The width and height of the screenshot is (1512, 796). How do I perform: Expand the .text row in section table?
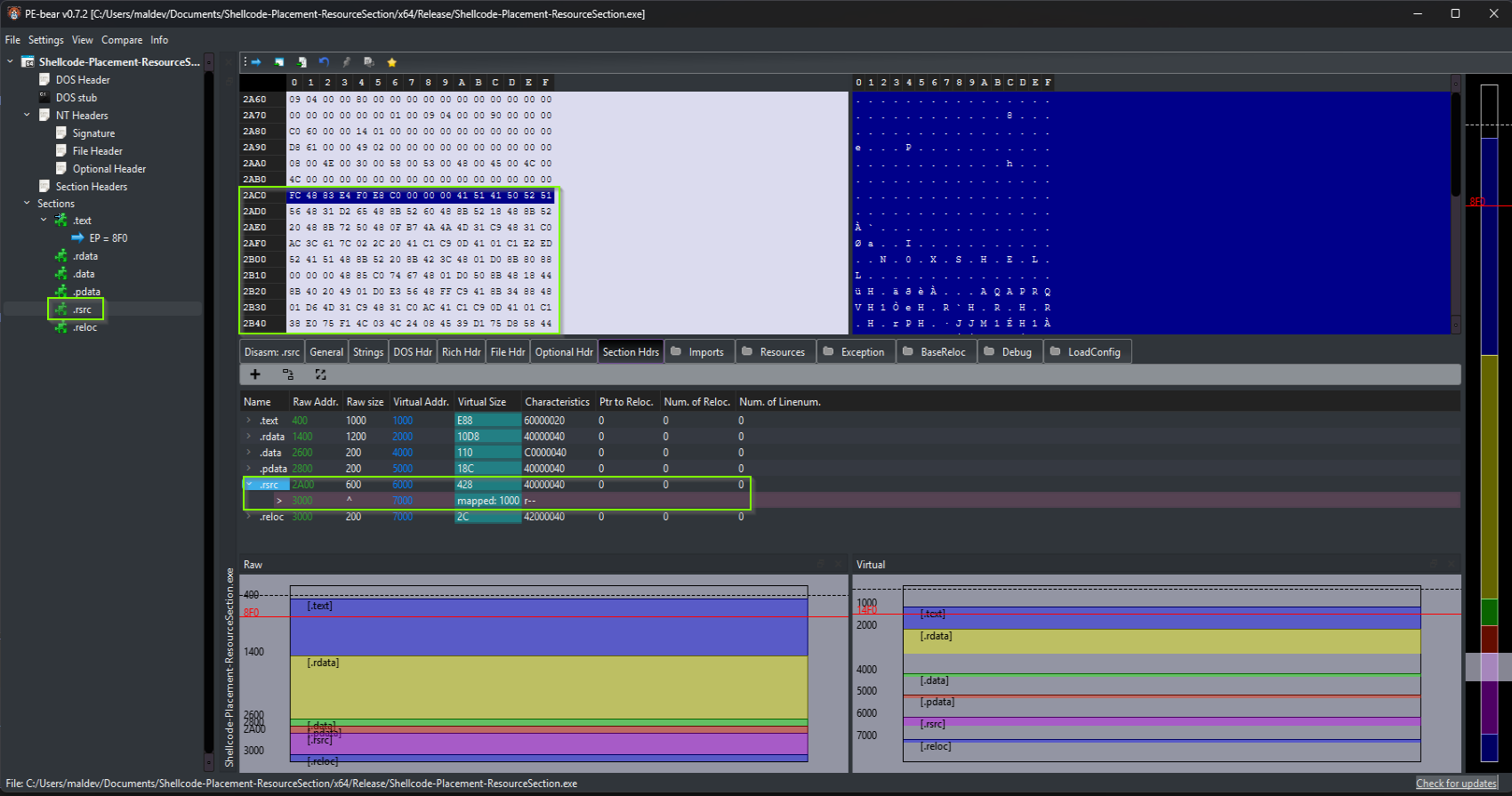(248, 420)
